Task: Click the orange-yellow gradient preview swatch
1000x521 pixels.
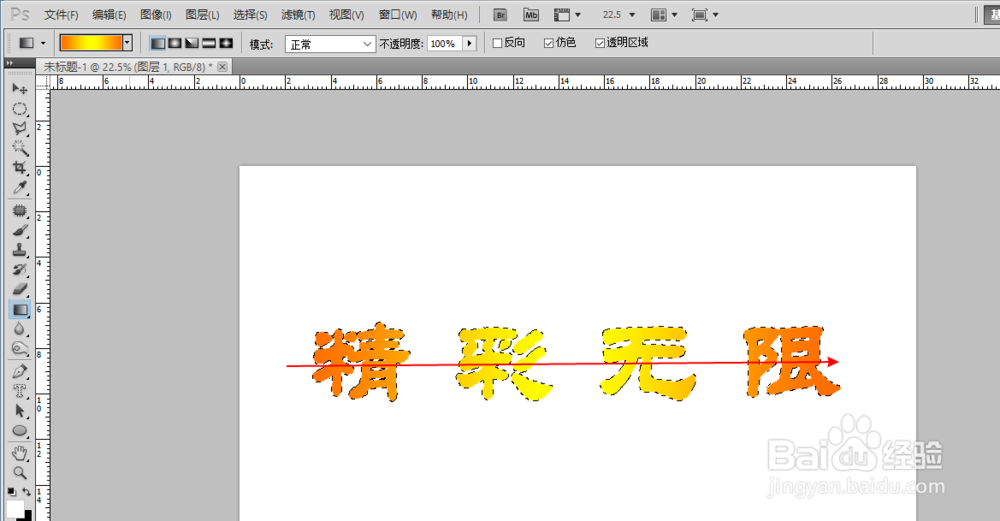Action: click(x=91, y=43)
